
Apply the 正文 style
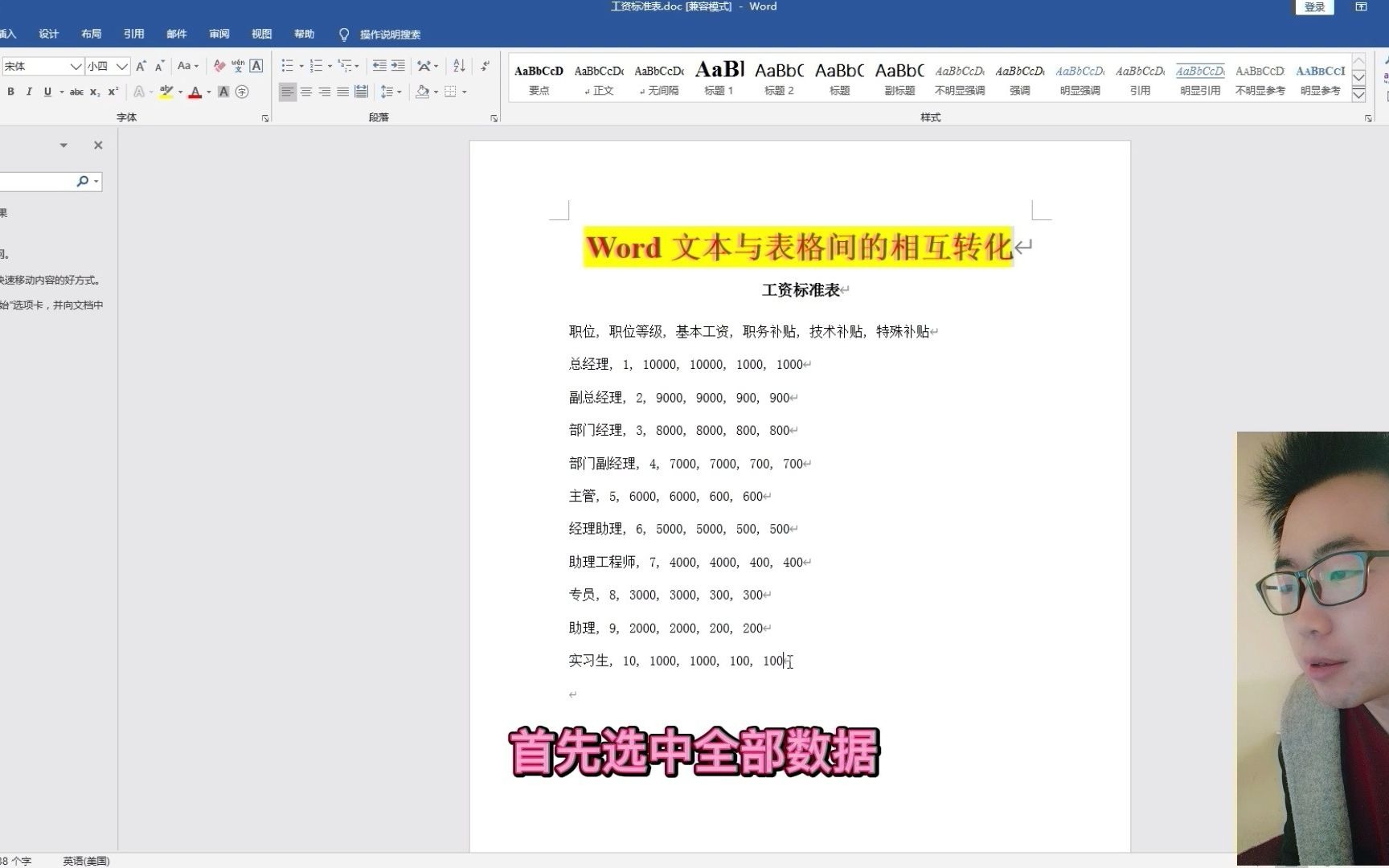click(599, 78)
